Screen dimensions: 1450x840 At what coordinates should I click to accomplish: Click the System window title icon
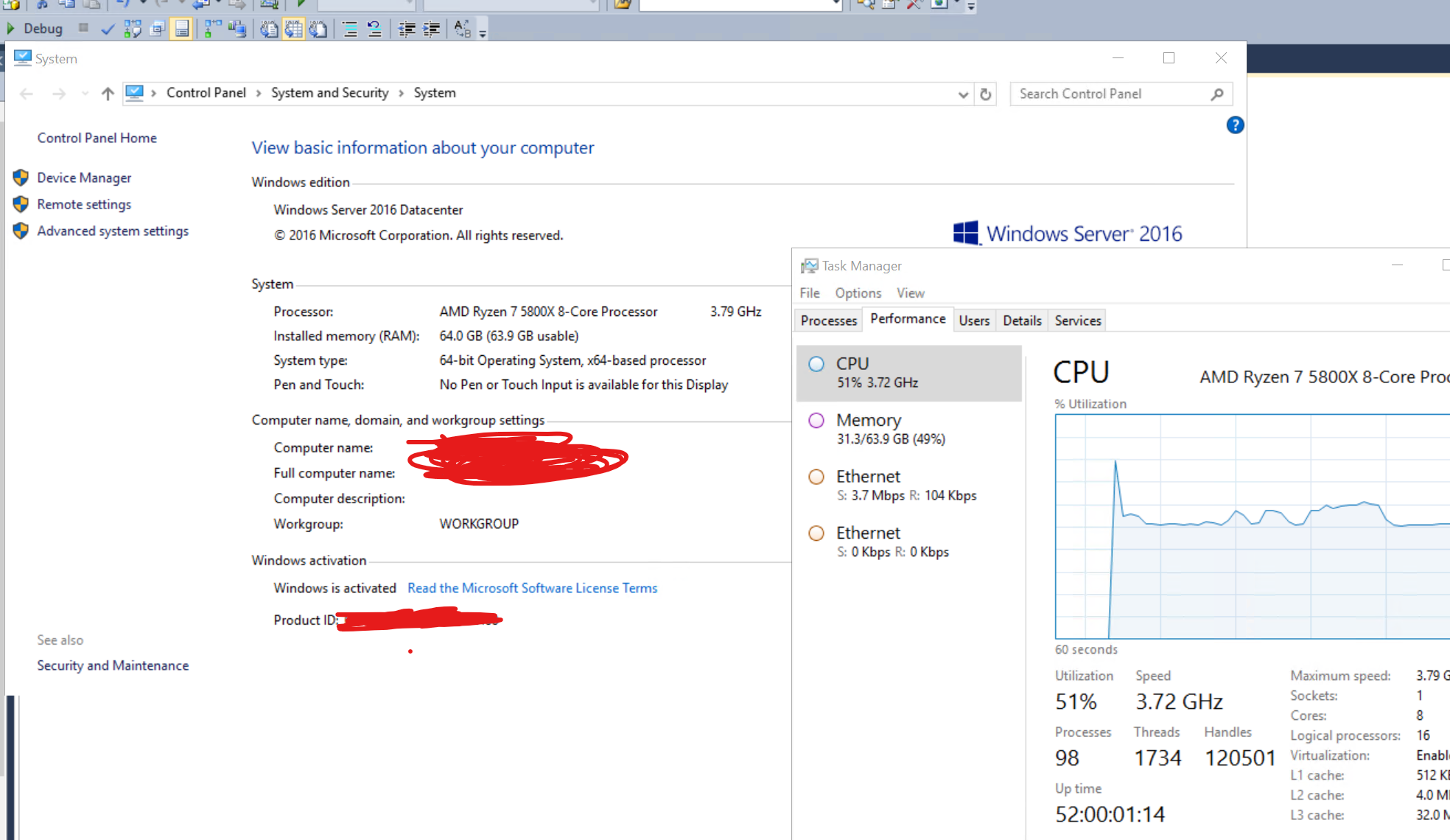pos(23,58)
